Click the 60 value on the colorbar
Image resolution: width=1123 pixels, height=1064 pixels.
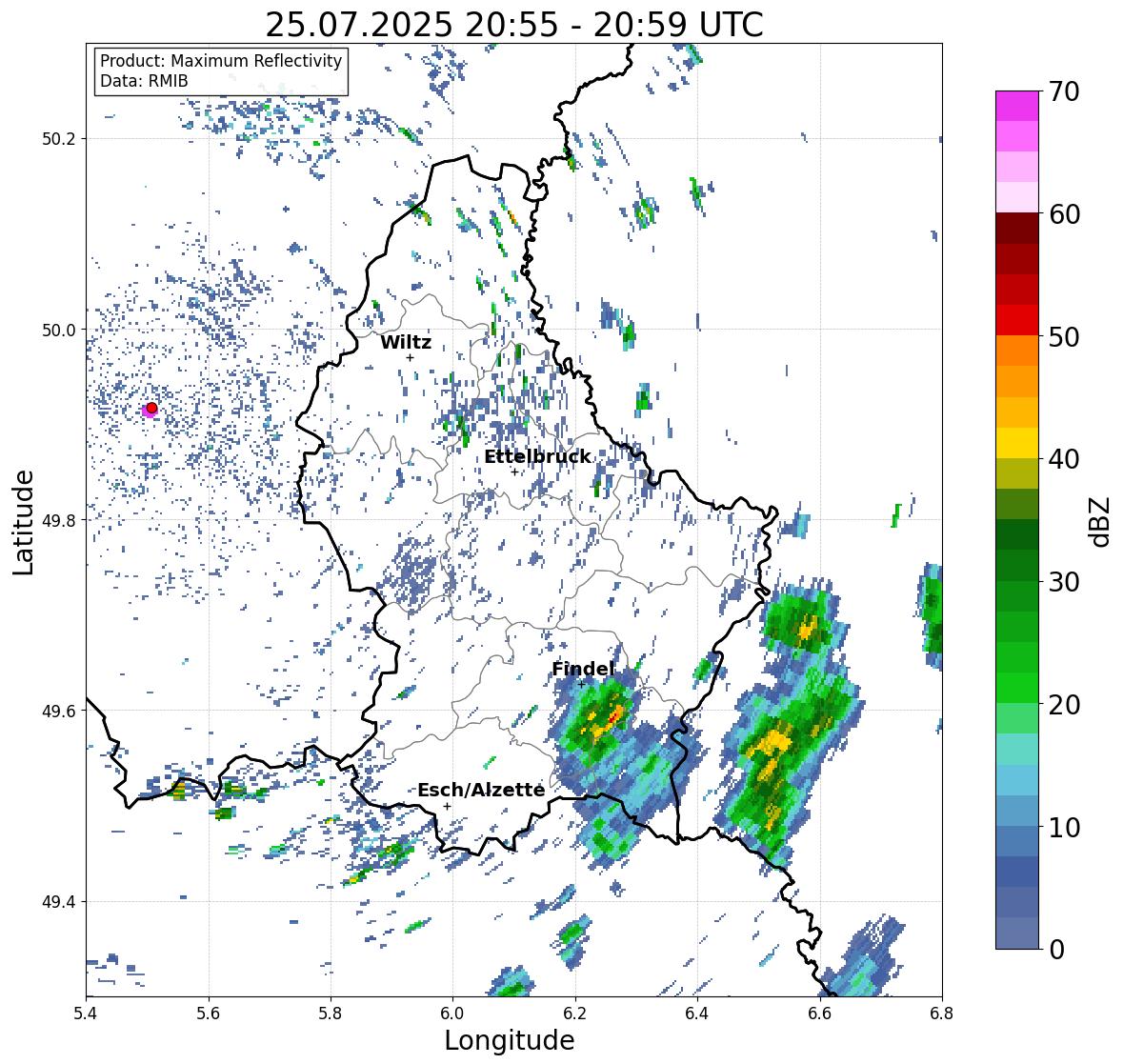(1064, 214)
